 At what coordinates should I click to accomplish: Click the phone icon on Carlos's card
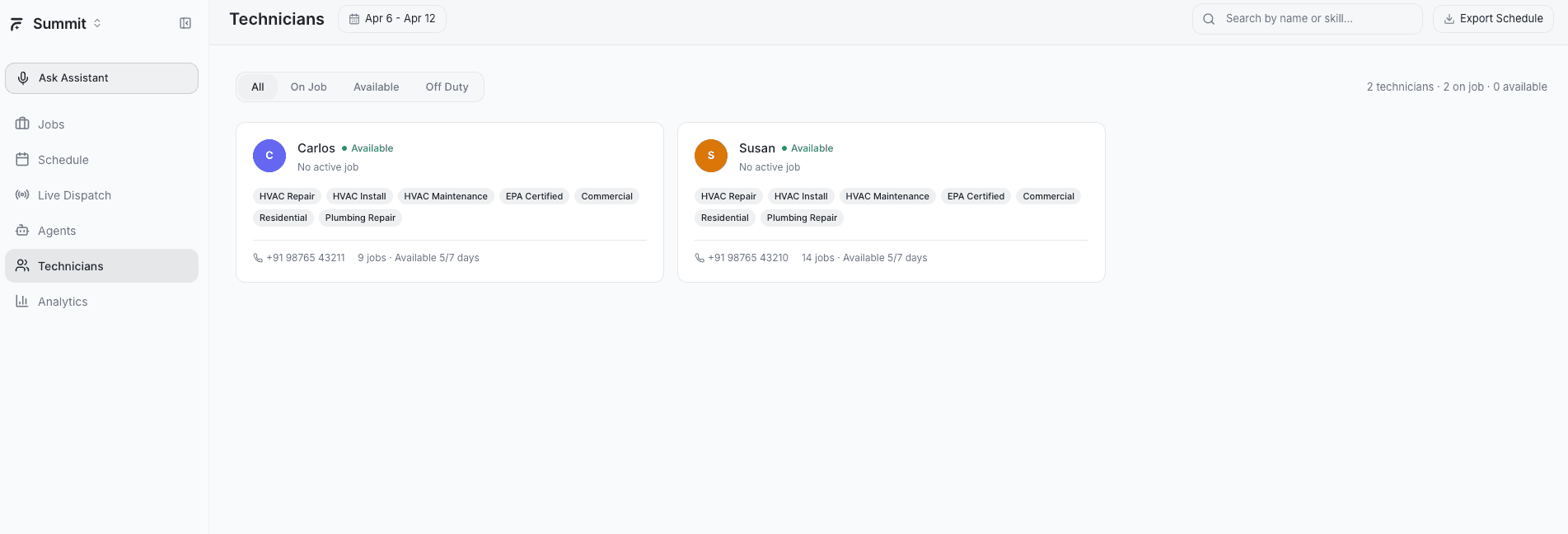click(x=258, y=258)
